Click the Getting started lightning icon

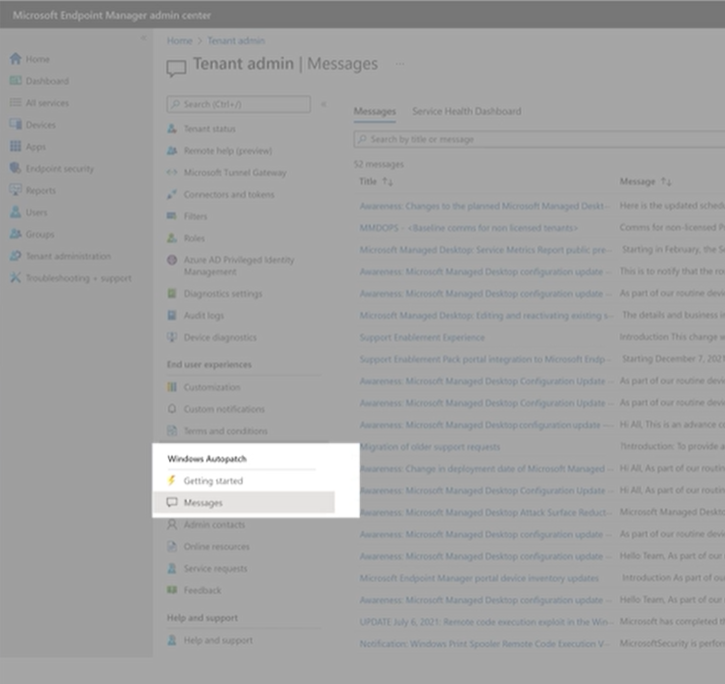(x=172, y=481)
